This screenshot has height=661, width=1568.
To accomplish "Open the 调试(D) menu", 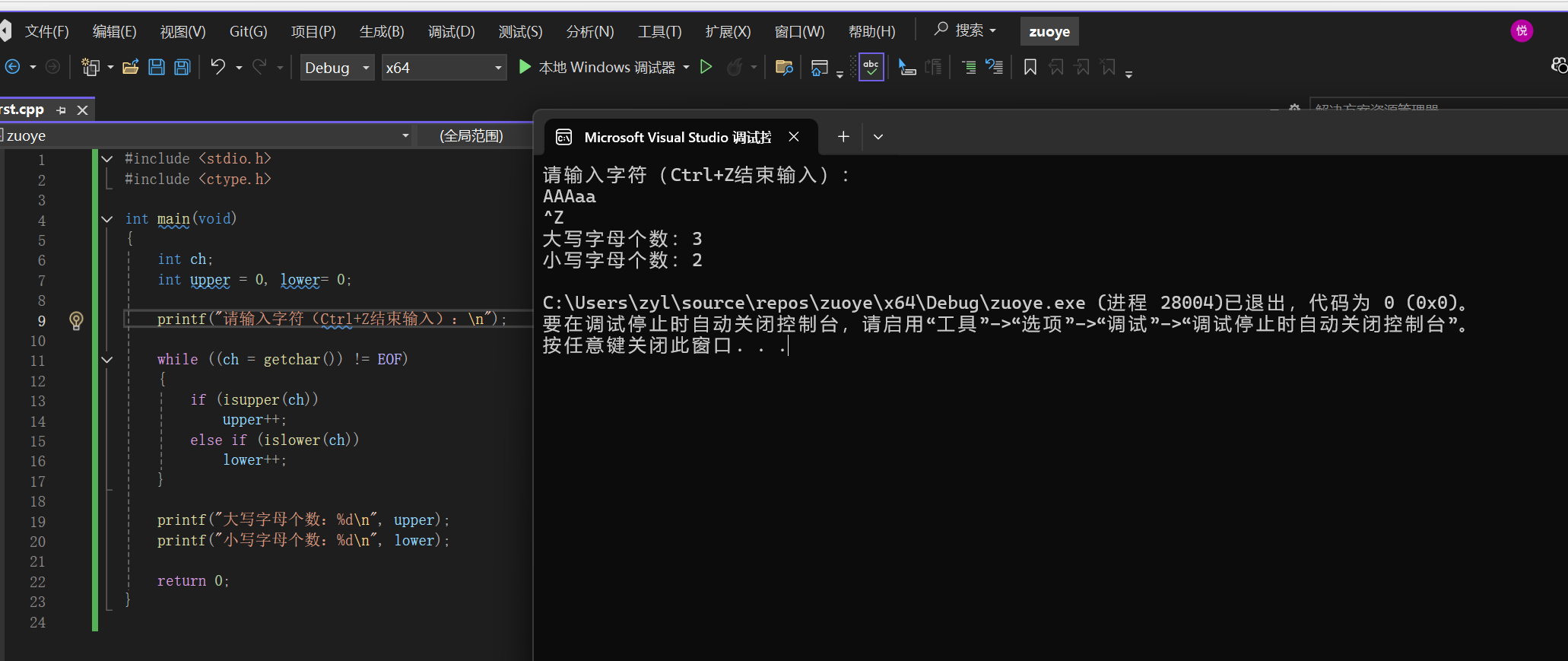I will pyautogui.click(x=451, y=31).
